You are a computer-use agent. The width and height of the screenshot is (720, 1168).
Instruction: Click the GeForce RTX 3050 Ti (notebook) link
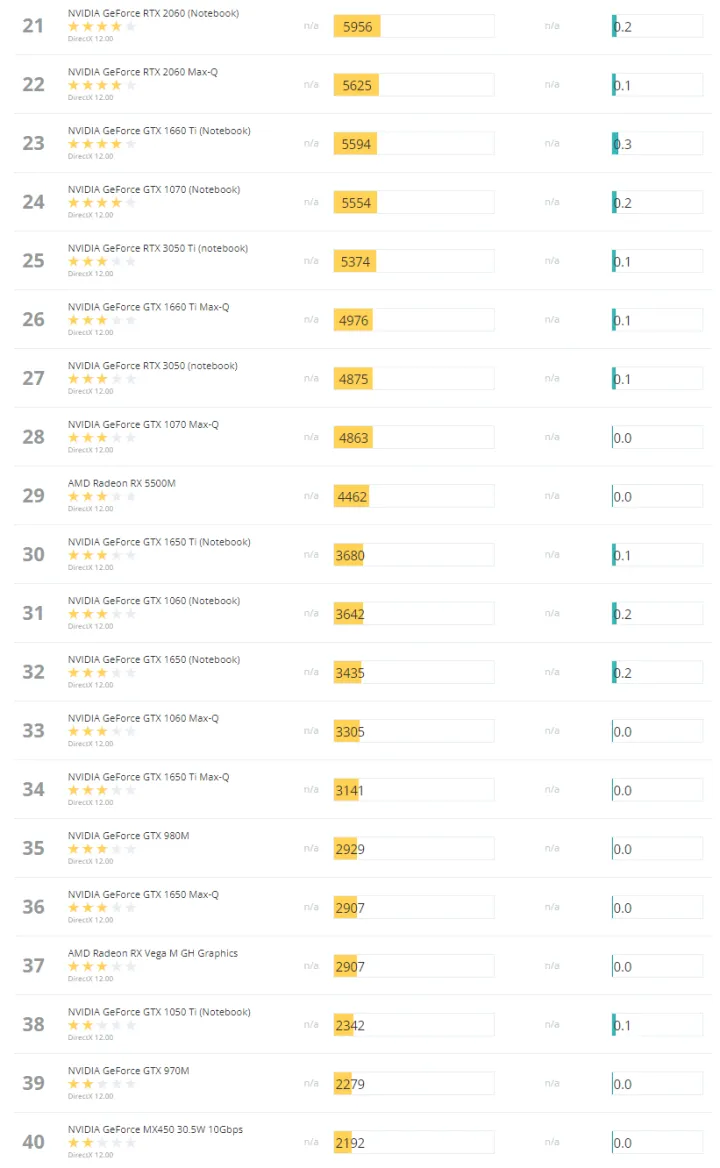(x=158, y=248)
